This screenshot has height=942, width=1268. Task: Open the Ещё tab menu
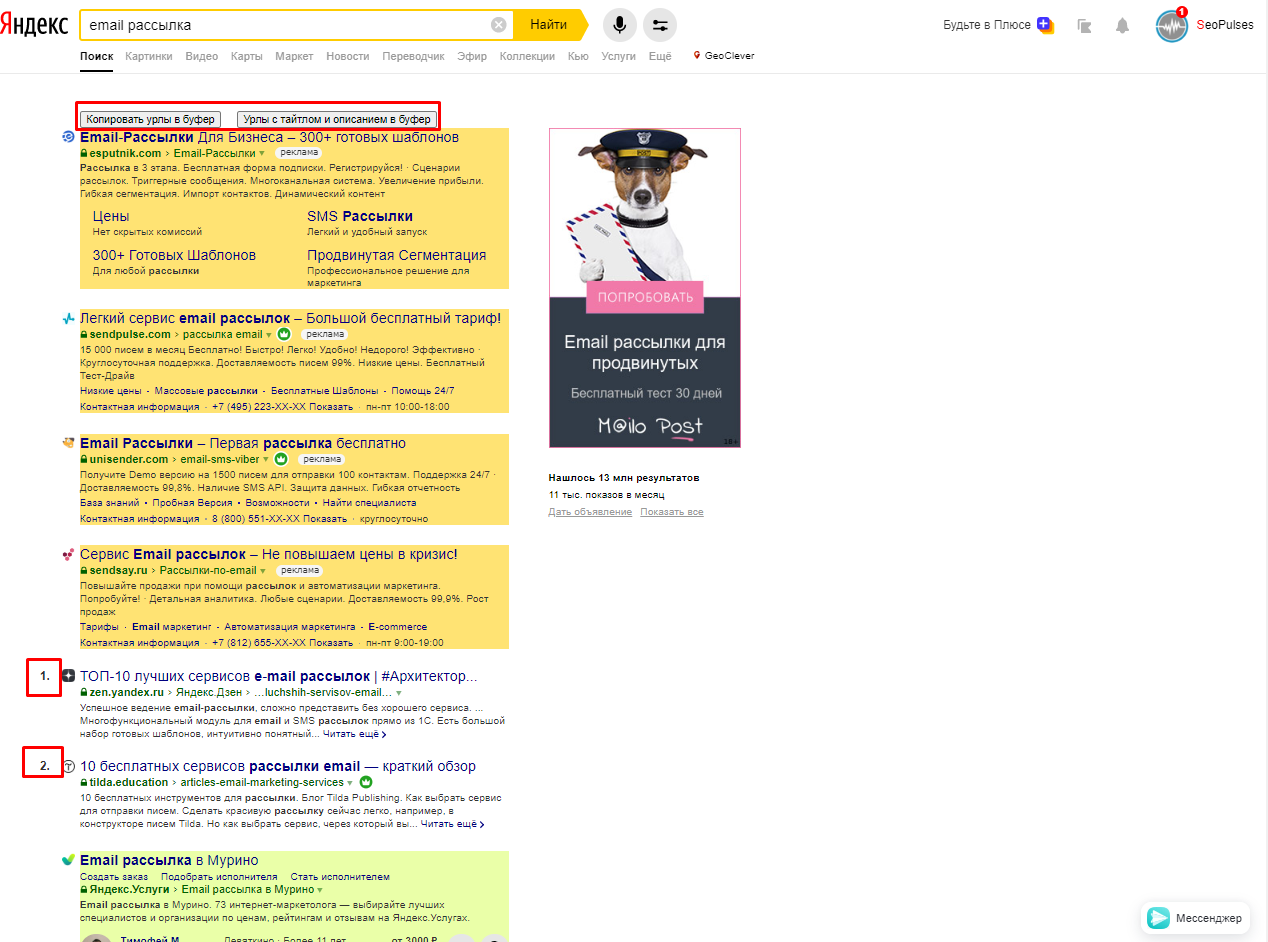[x=660, y=56]
